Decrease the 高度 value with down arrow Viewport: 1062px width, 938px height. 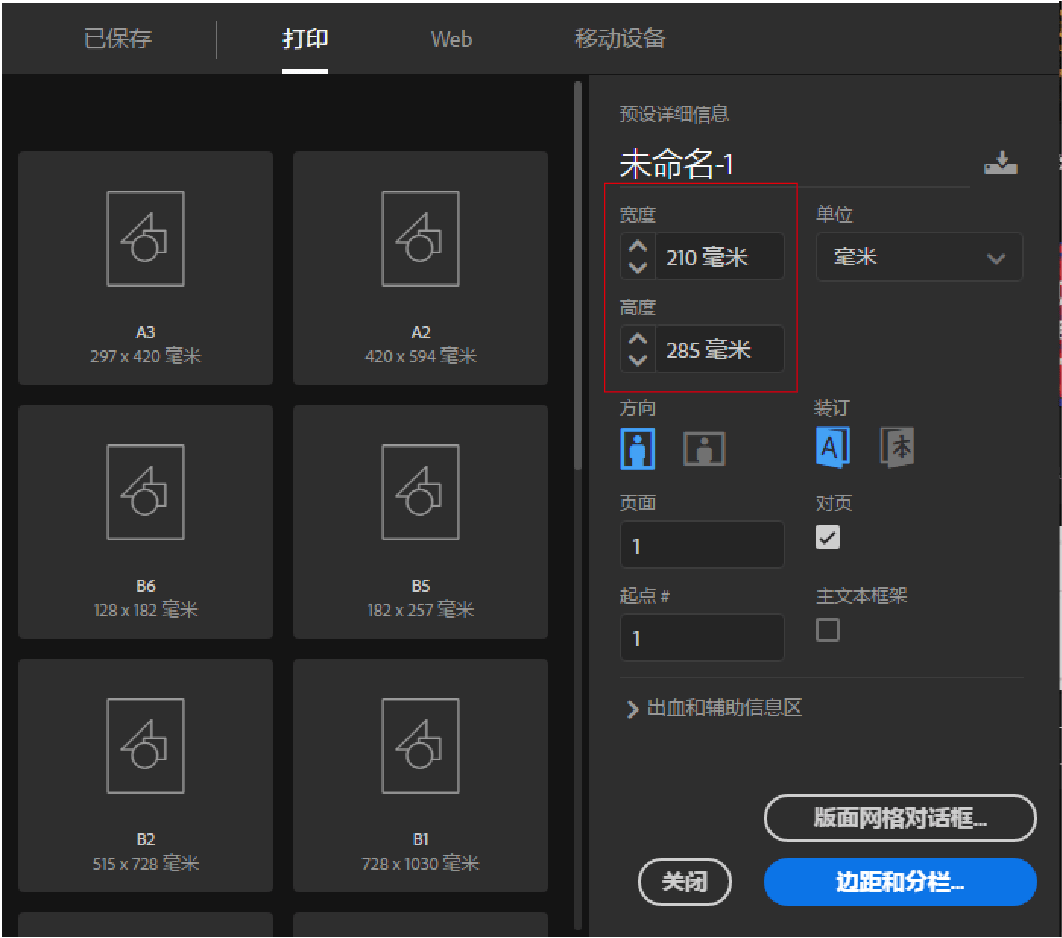coord(638,360)
